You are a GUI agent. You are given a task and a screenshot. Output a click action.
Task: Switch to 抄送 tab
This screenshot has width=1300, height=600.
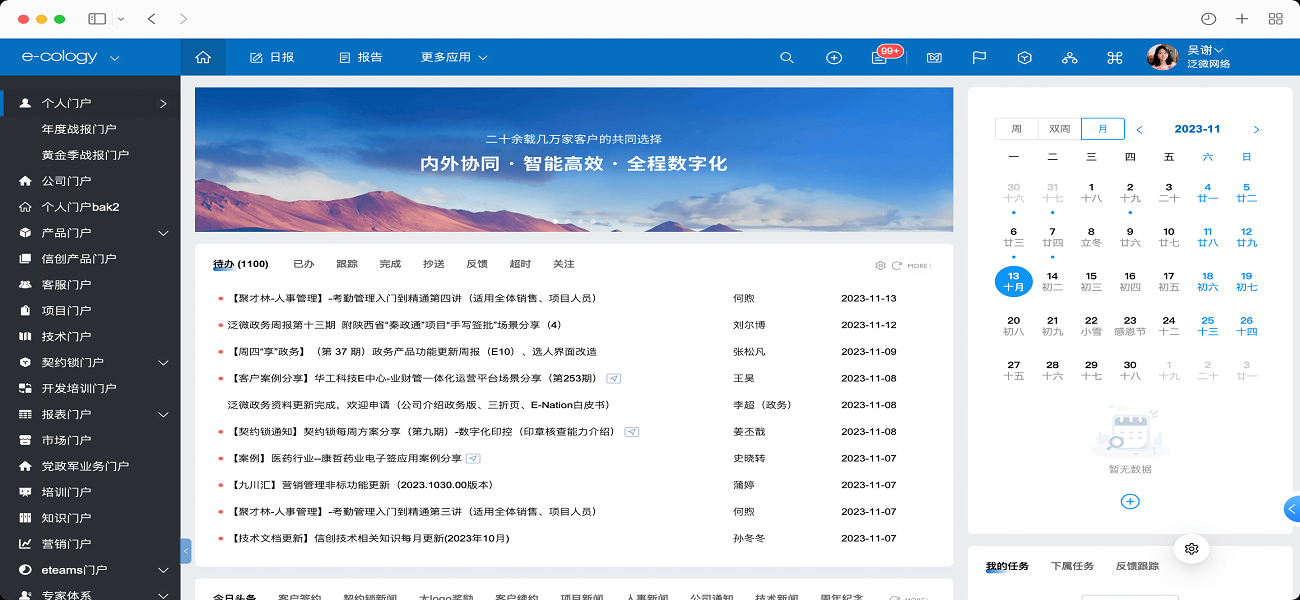(x=433, y=264)
